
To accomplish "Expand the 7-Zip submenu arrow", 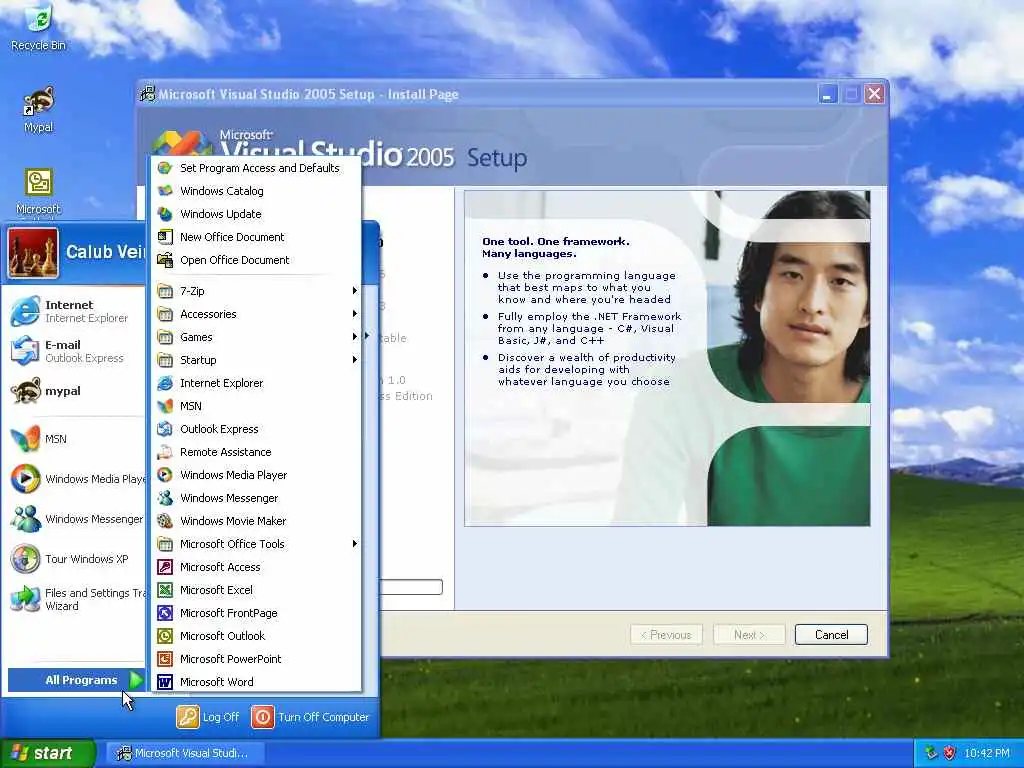I will coord(355,291).
